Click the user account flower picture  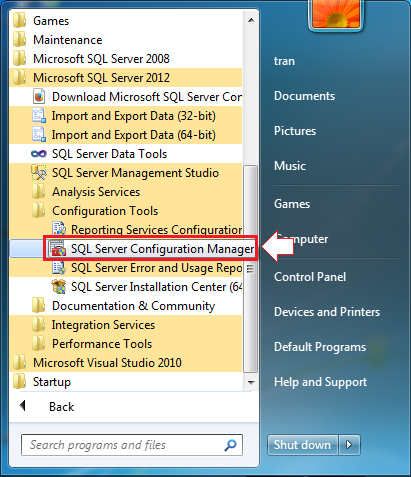[x=336, y=14]
